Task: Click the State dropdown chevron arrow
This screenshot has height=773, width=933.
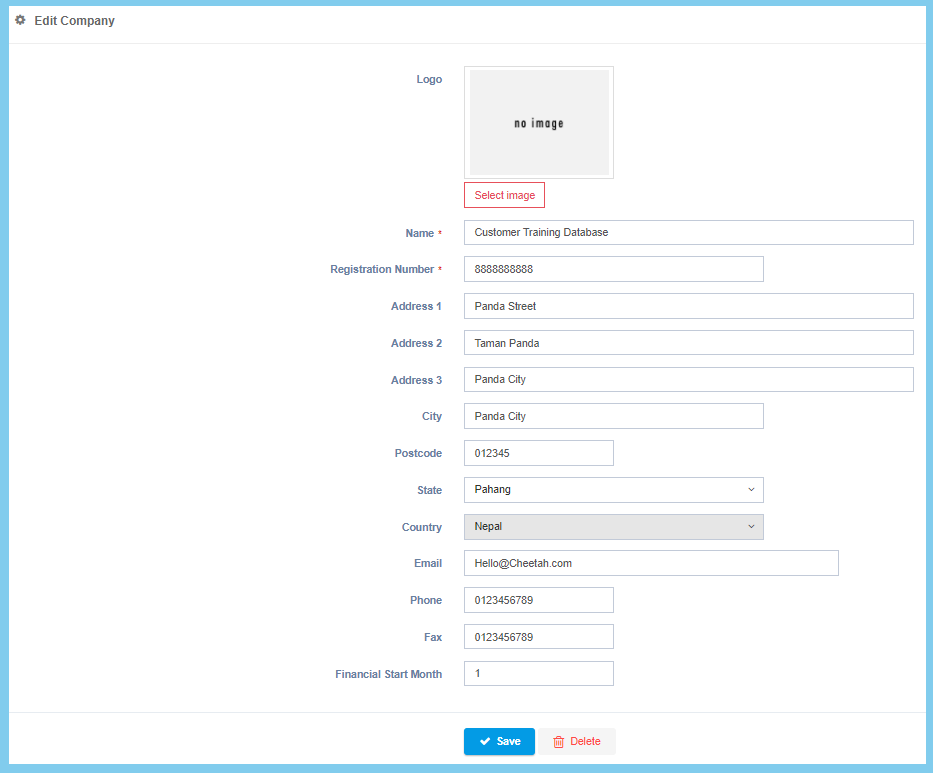Action: coord(751,490)
